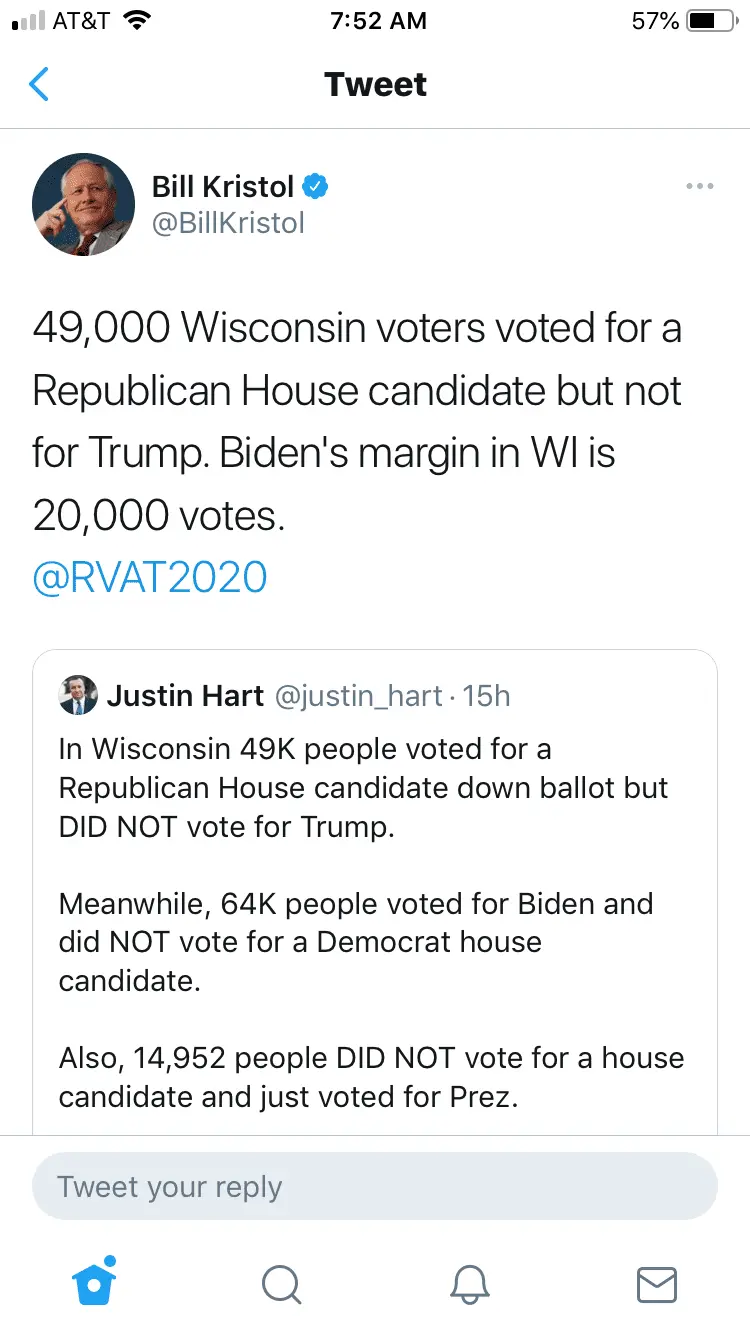Open the Notifications bell tab
Image resolution: width=750 pixels, height=1334 pixels.
tap(469, 1284)
